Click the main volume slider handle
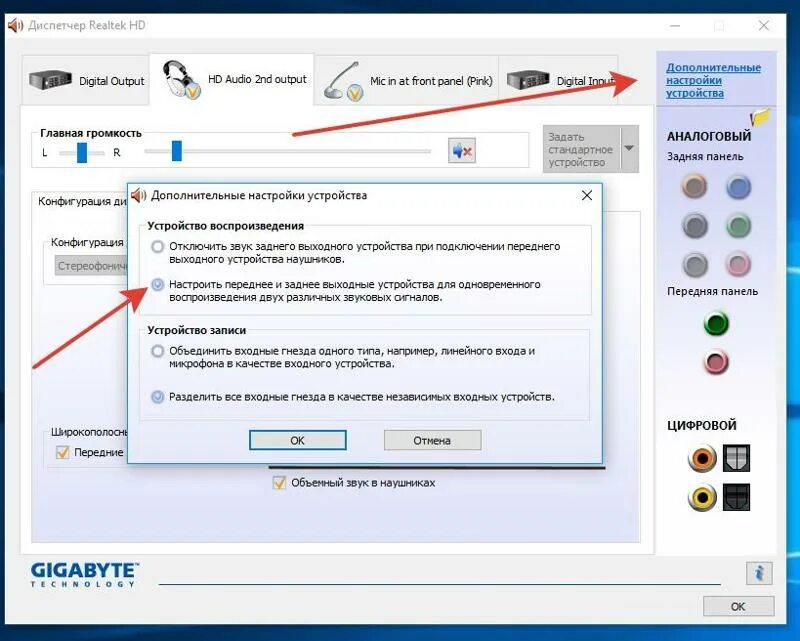The height and width of the screenshot is (641, 800). (177, 151)
